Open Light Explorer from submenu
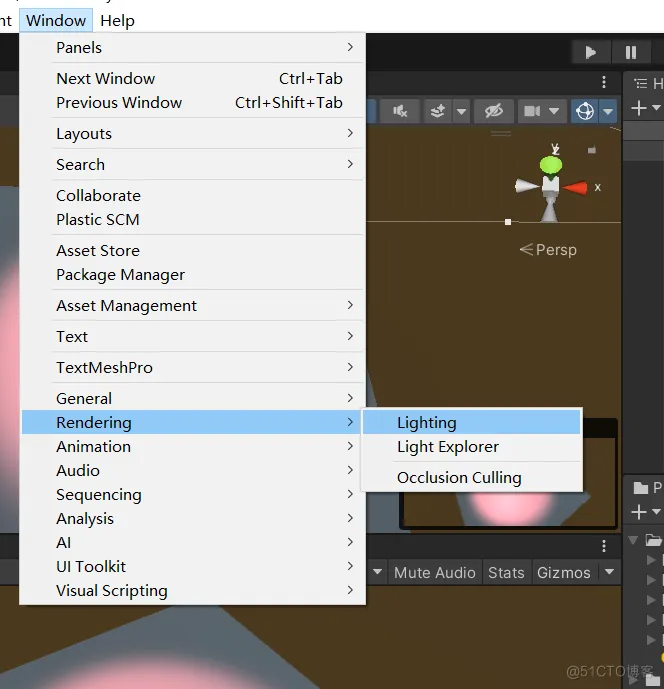This screenshot has height=689, width=664. (x=472, y=446)
